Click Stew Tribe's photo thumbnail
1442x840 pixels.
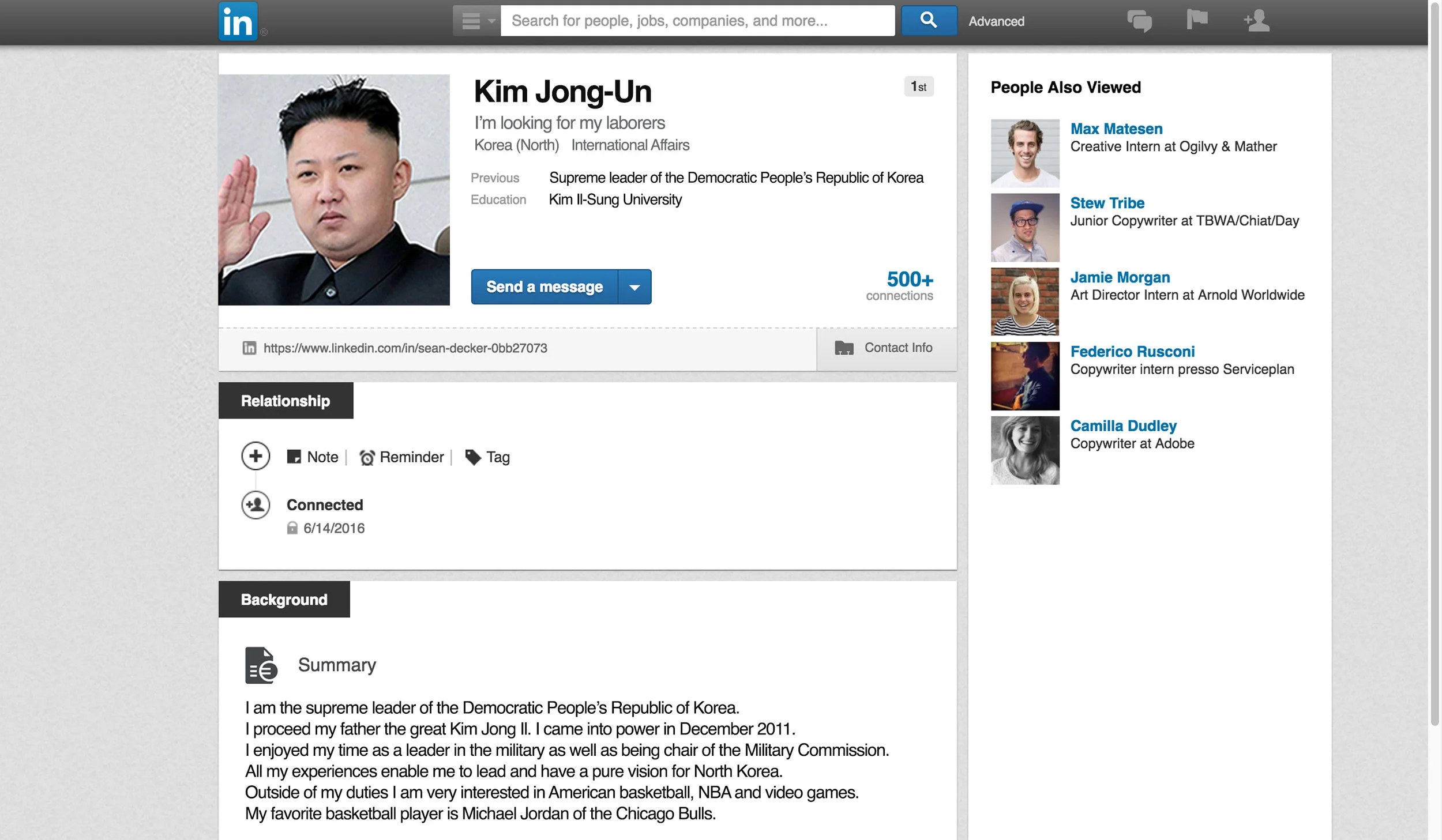point(1025,228)
